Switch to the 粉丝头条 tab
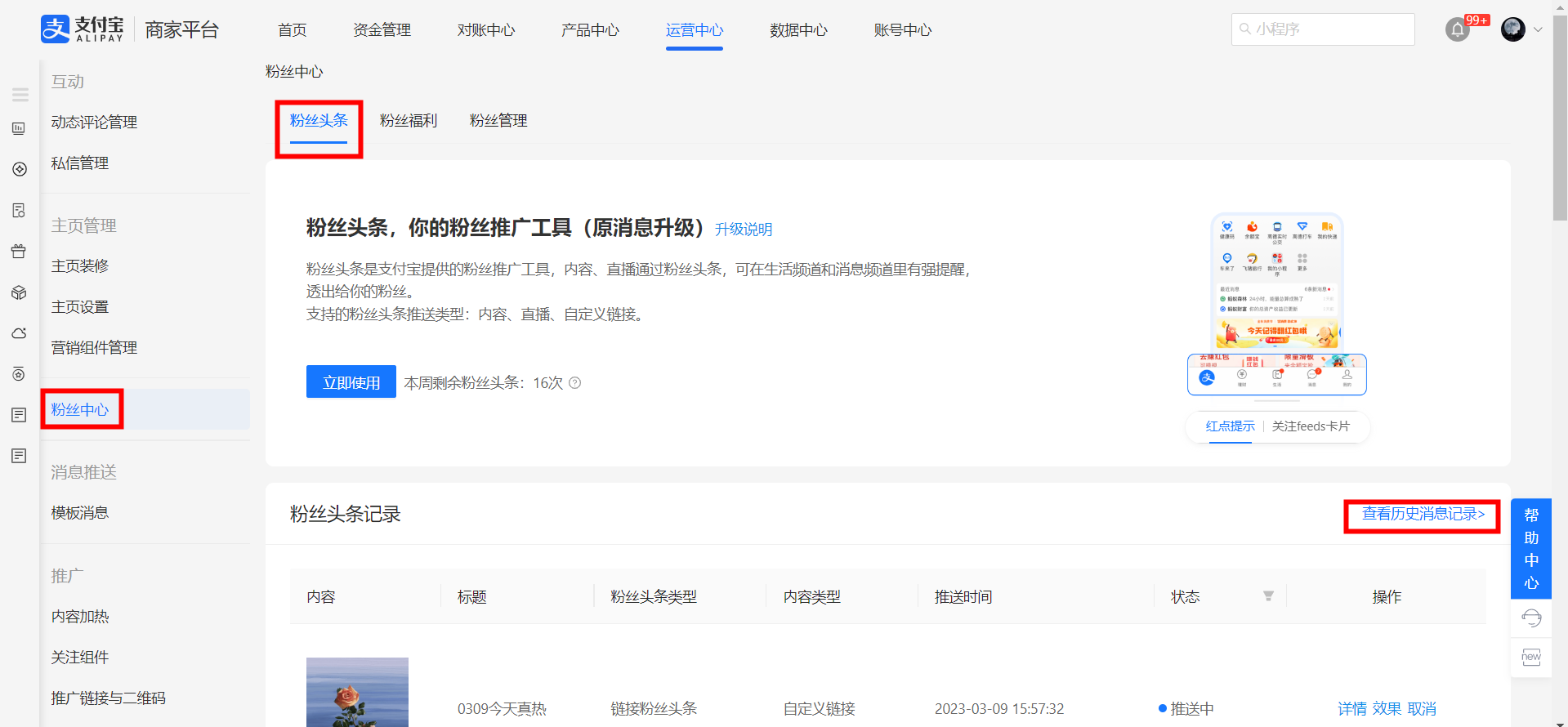This screenshot has height=727, width=1568. coord(319,121)
